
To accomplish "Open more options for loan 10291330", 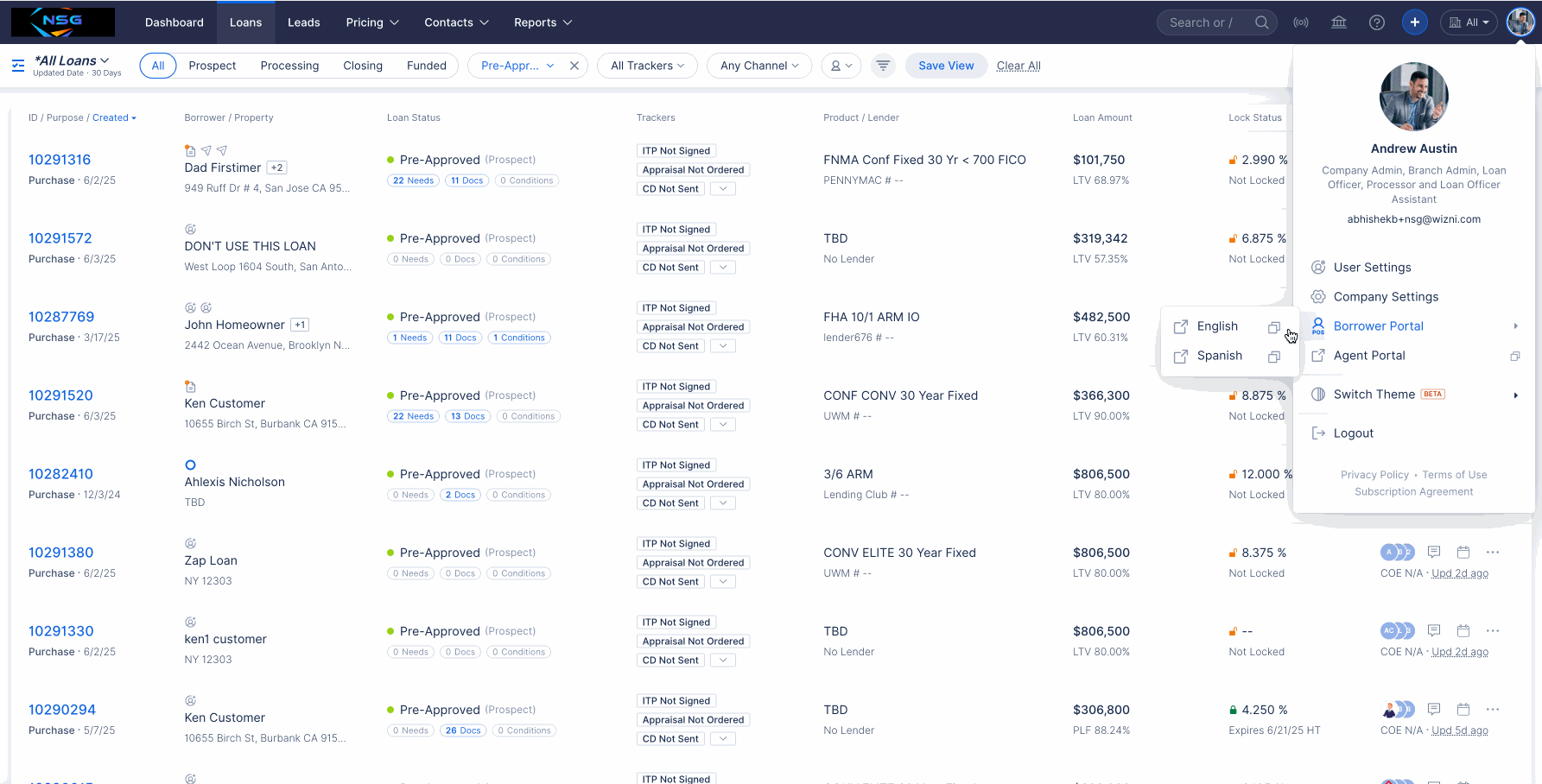I will (1493, 630).
